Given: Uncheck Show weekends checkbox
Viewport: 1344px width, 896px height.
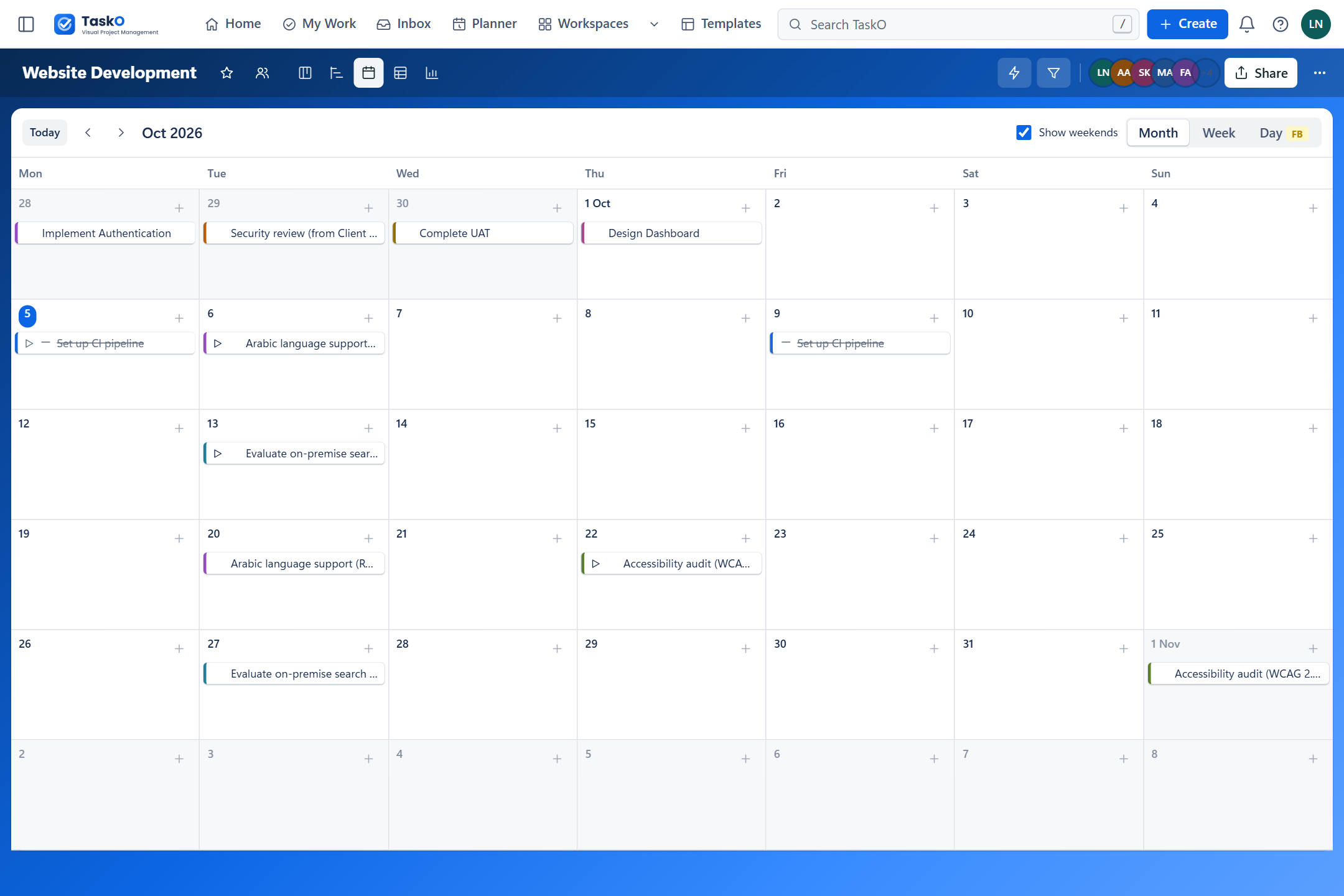Looking at the screenshot, I should (x=1024, y=133).
